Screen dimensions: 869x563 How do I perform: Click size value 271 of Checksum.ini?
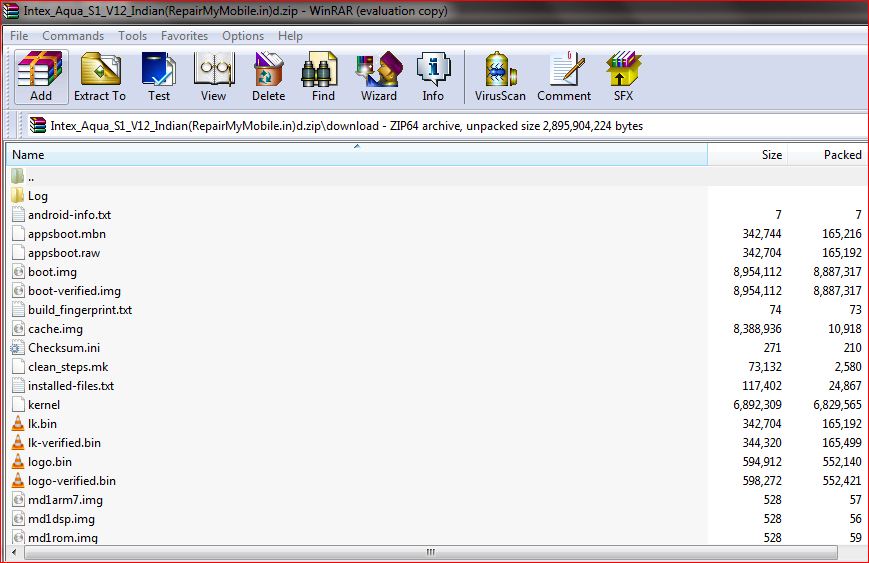(772, 348)
